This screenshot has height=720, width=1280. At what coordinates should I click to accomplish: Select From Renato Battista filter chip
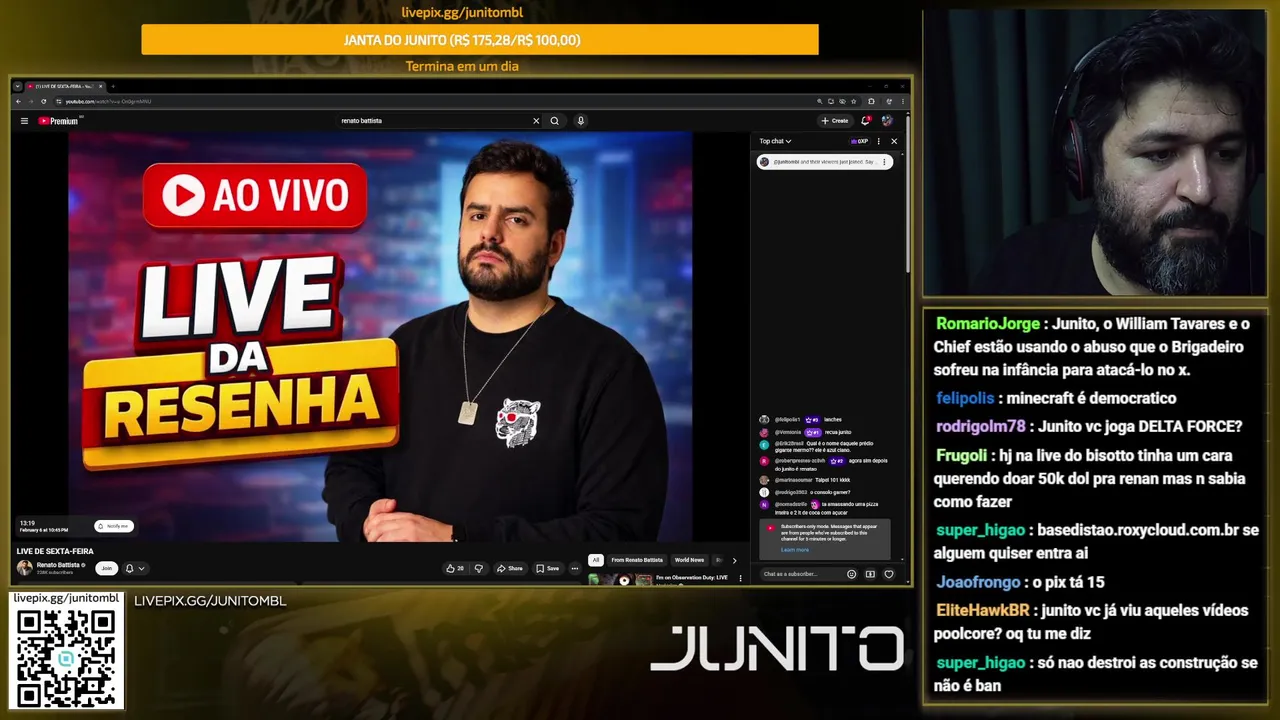click(637, 560)
